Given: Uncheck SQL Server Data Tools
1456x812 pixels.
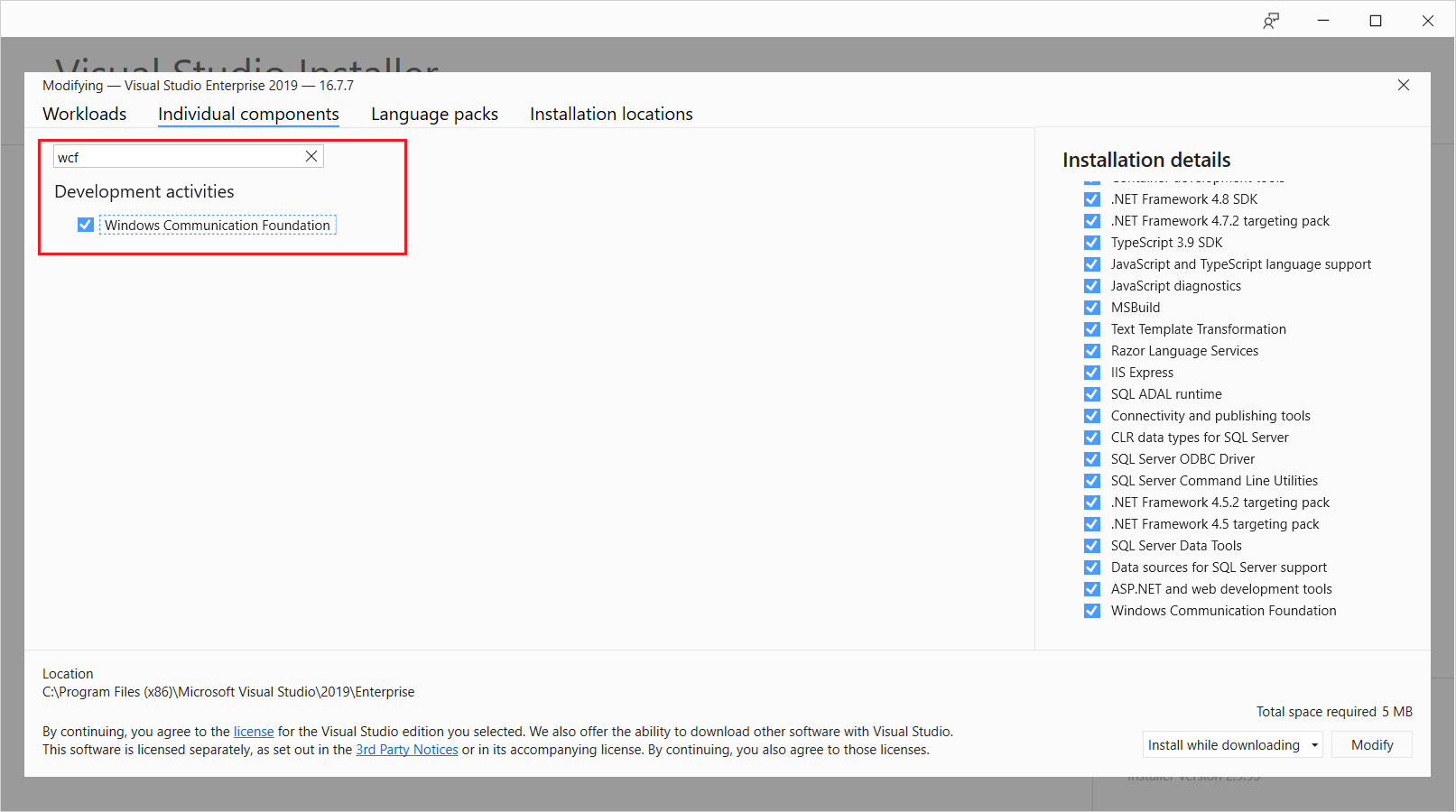Looking at the screenshot, I should point(1092,546).
